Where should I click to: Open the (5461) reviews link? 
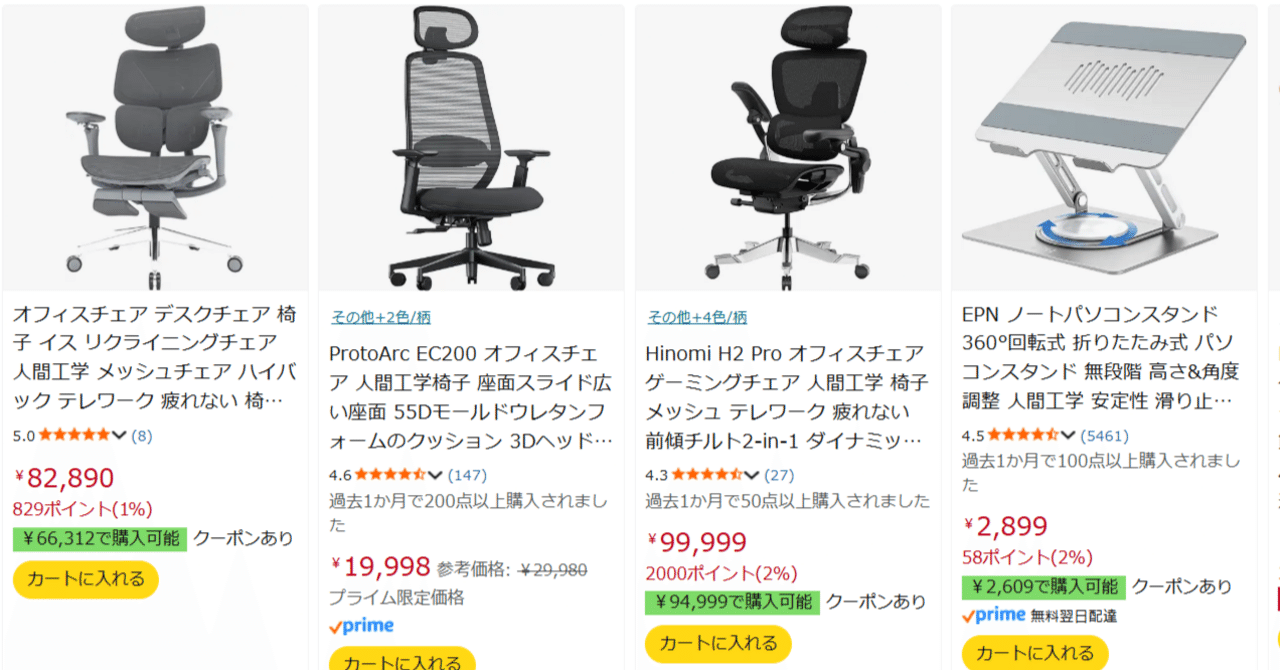(1105, 435)
